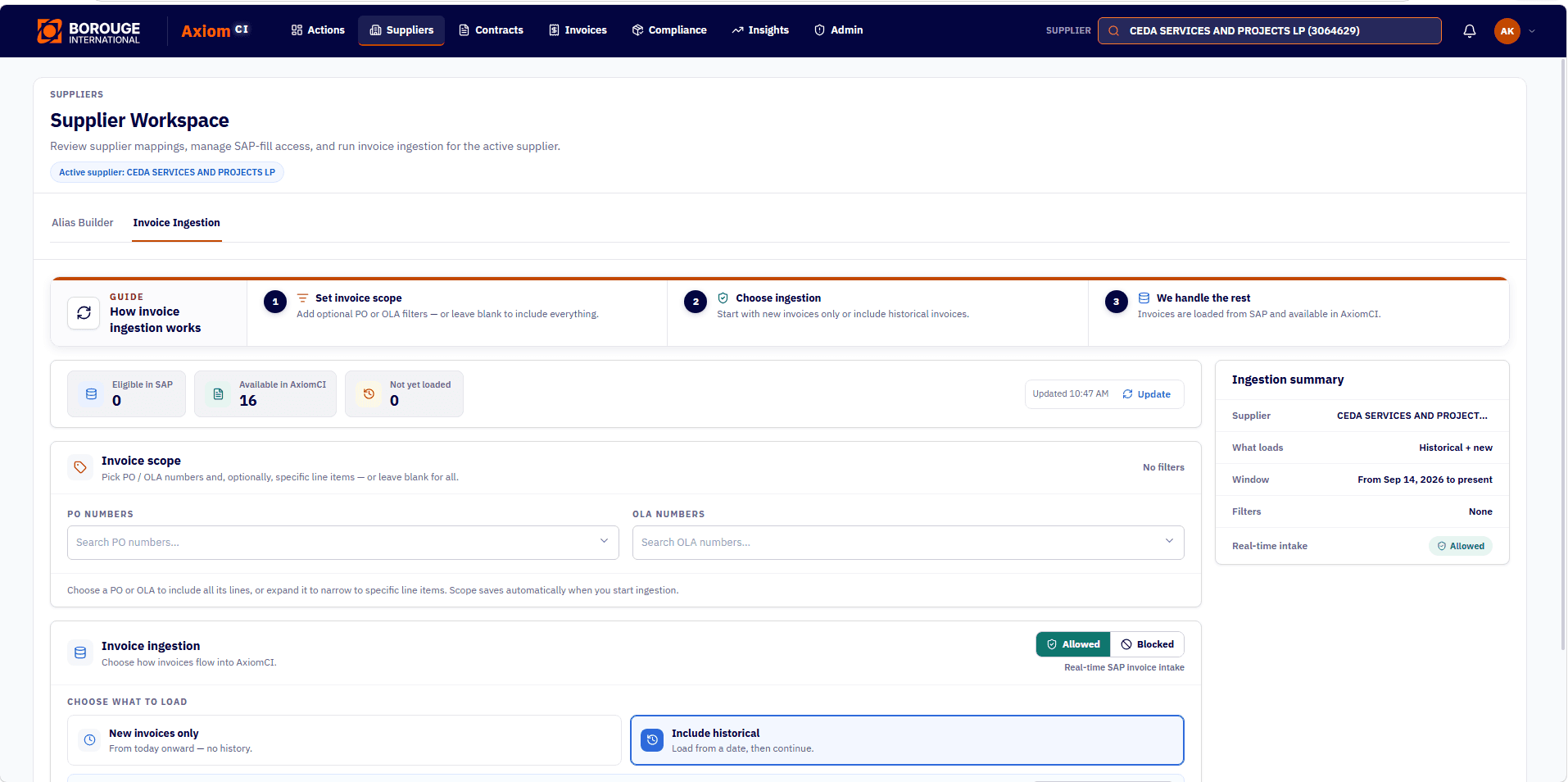This screenshot has width=1568, height=782.
Task: Click the Available in AxiomCI document icon
Action: point(219,394)
